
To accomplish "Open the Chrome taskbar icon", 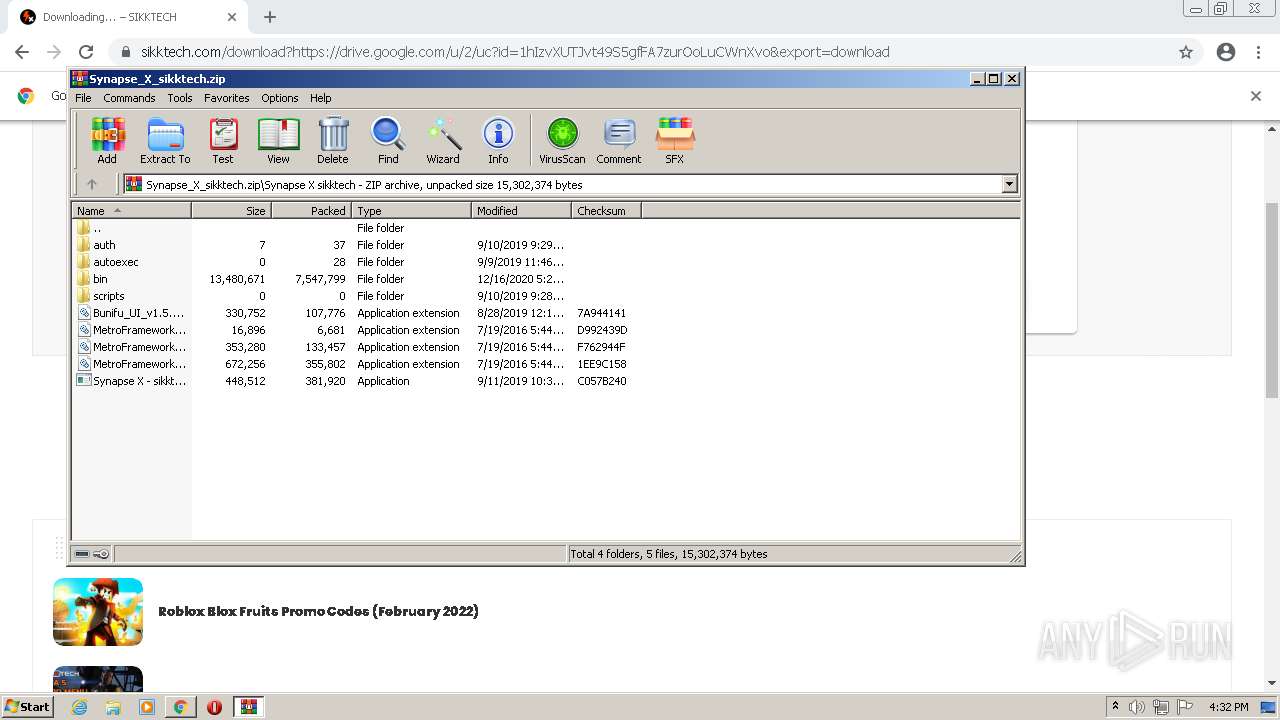I will click(180, 707).
